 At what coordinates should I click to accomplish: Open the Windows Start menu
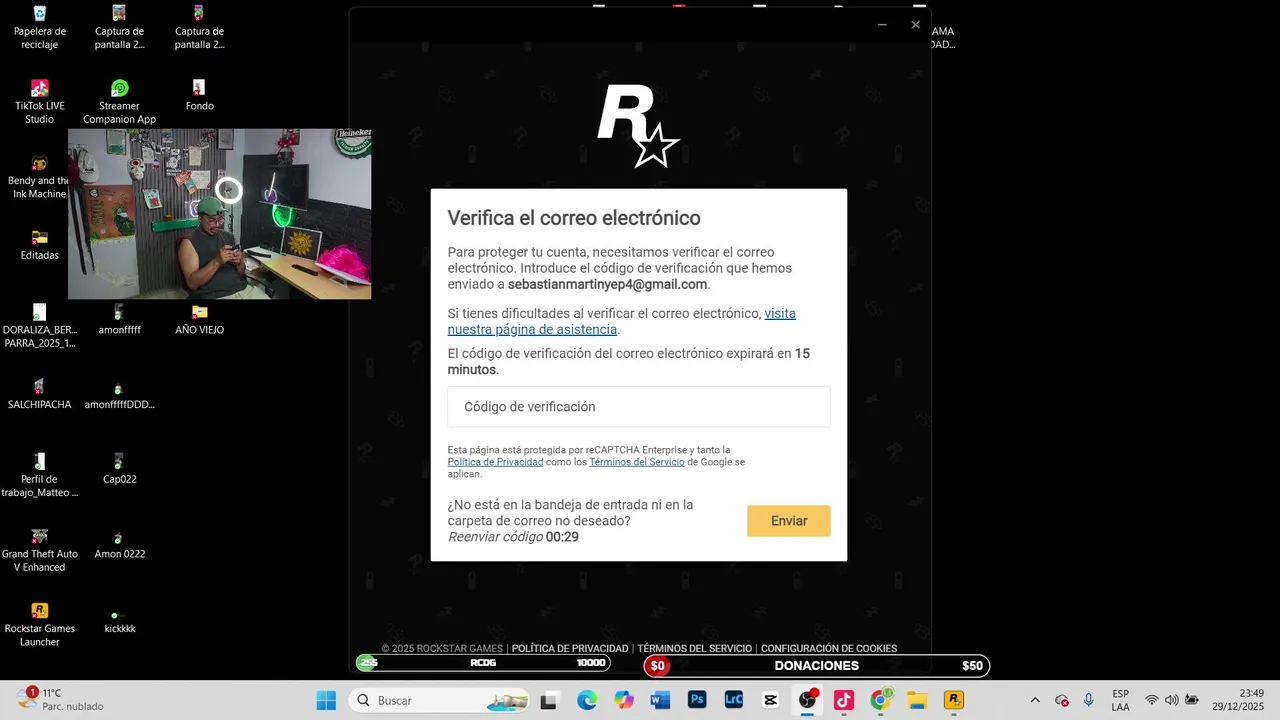(x=326, y=700)
